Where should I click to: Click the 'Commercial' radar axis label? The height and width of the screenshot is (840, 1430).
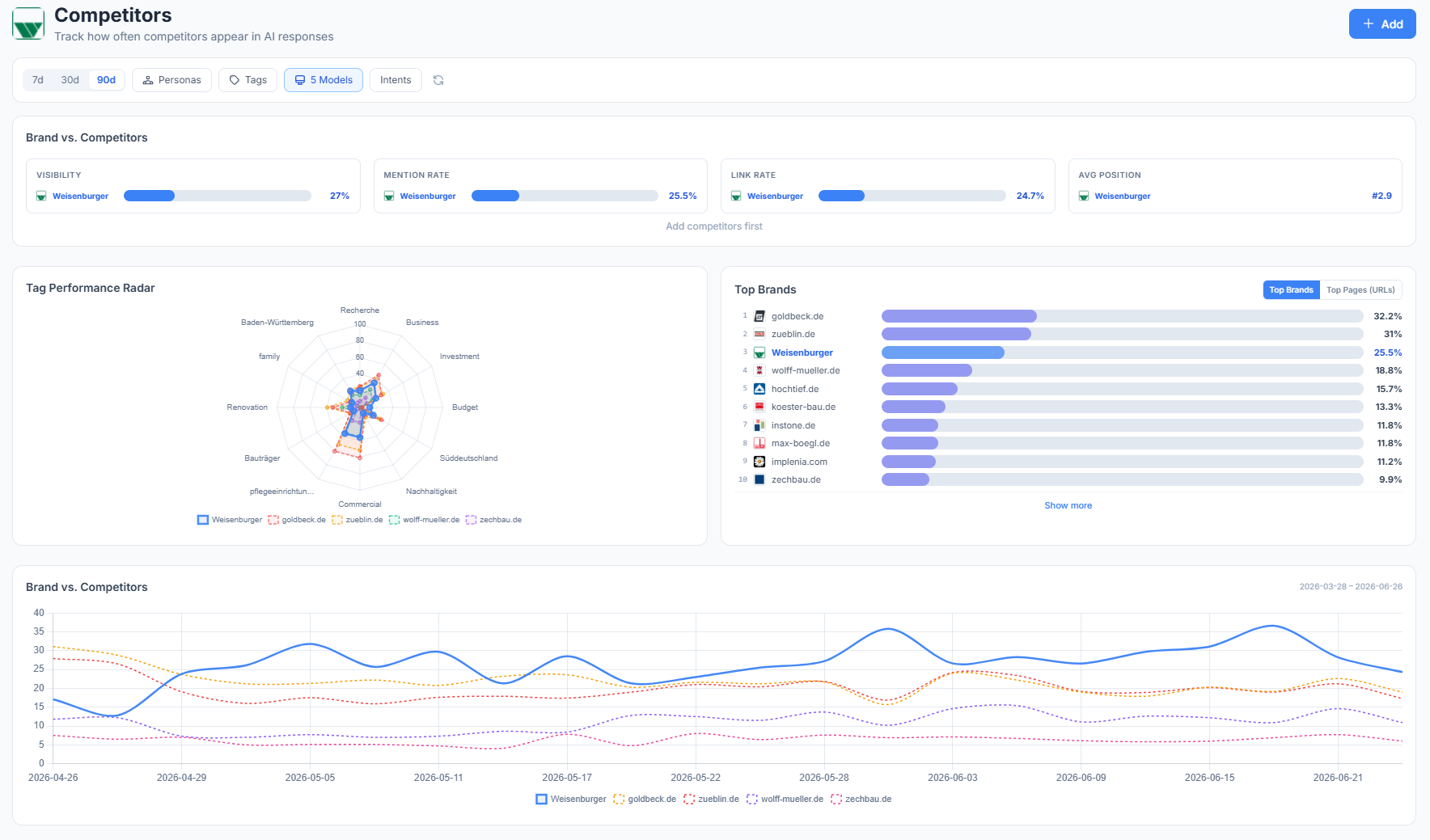coord(360,504)
